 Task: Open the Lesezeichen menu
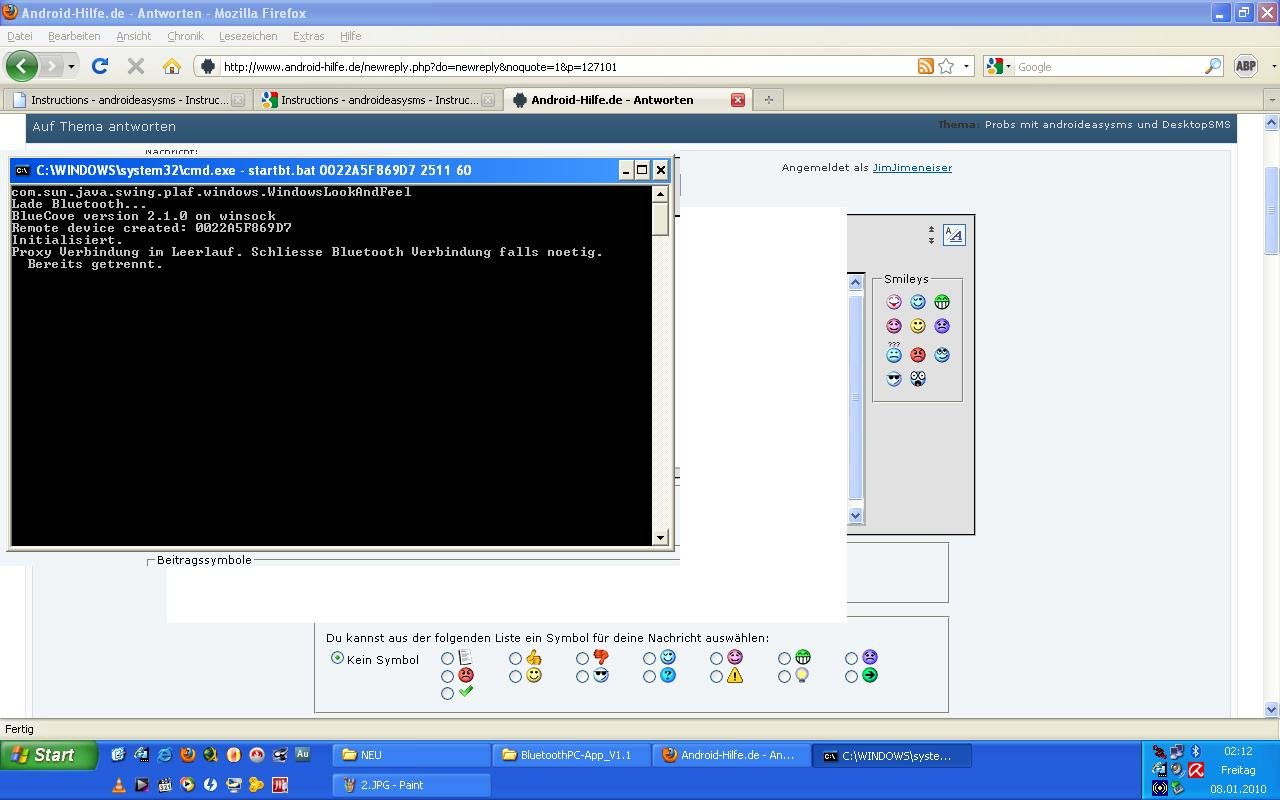(x=248, y=36)
